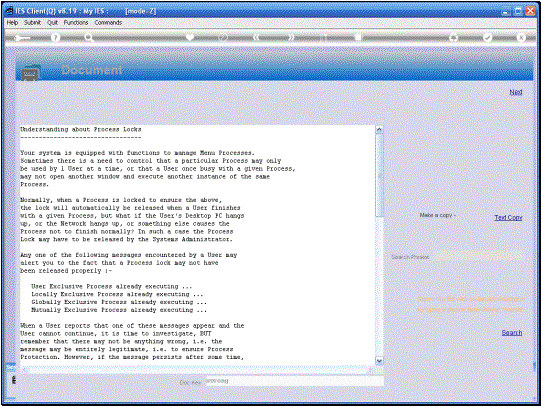Image resolution: width=541 pixels, height=406 pixels.
Task: Open the question mark help icon
Action: (55, 37)
